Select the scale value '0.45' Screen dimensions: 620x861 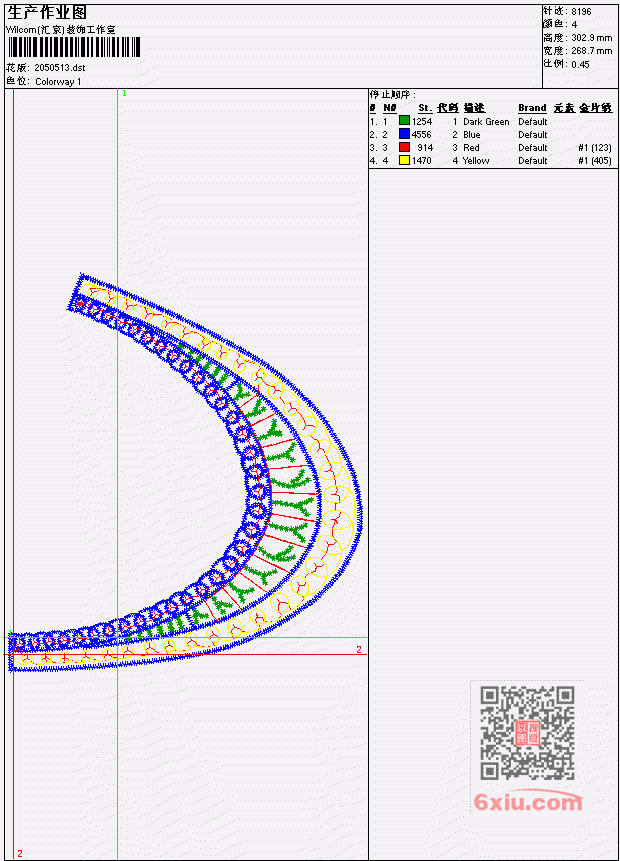tap(580, 64)
